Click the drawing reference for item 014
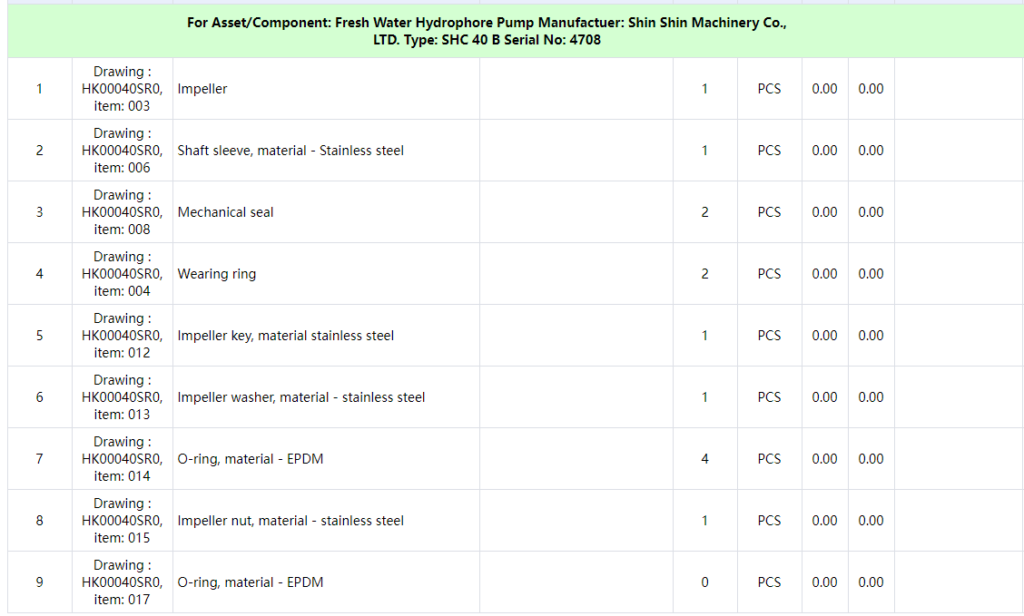Image resolution: width=1024 pixels, height=616 pixels. 122,459
